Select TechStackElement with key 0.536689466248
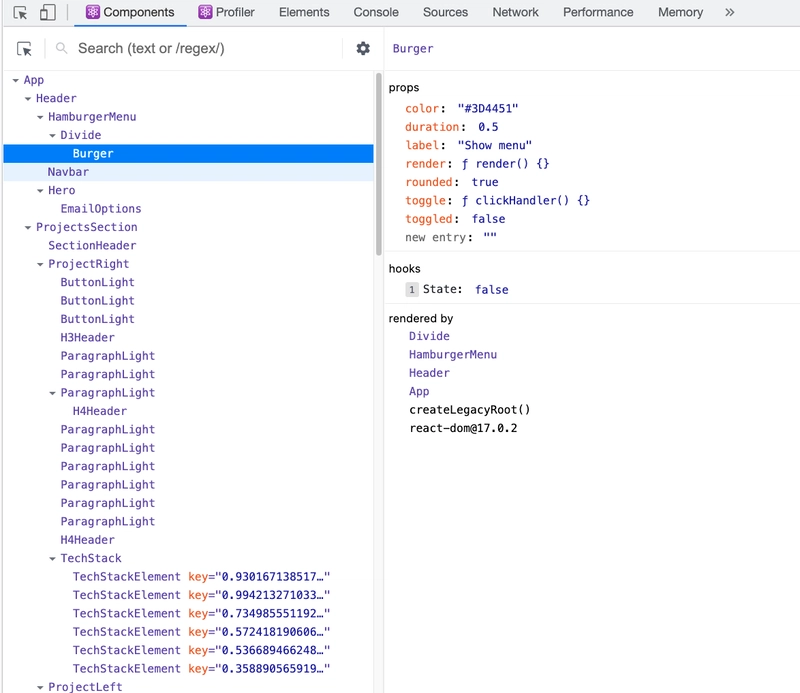Screen dimensions: 800x693 201,650
